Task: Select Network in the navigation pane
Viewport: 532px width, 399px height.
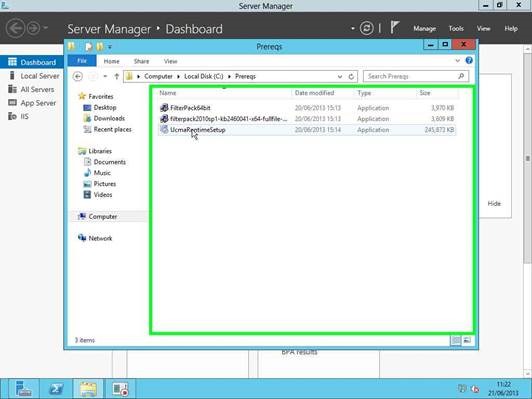Action: [100, 238]
